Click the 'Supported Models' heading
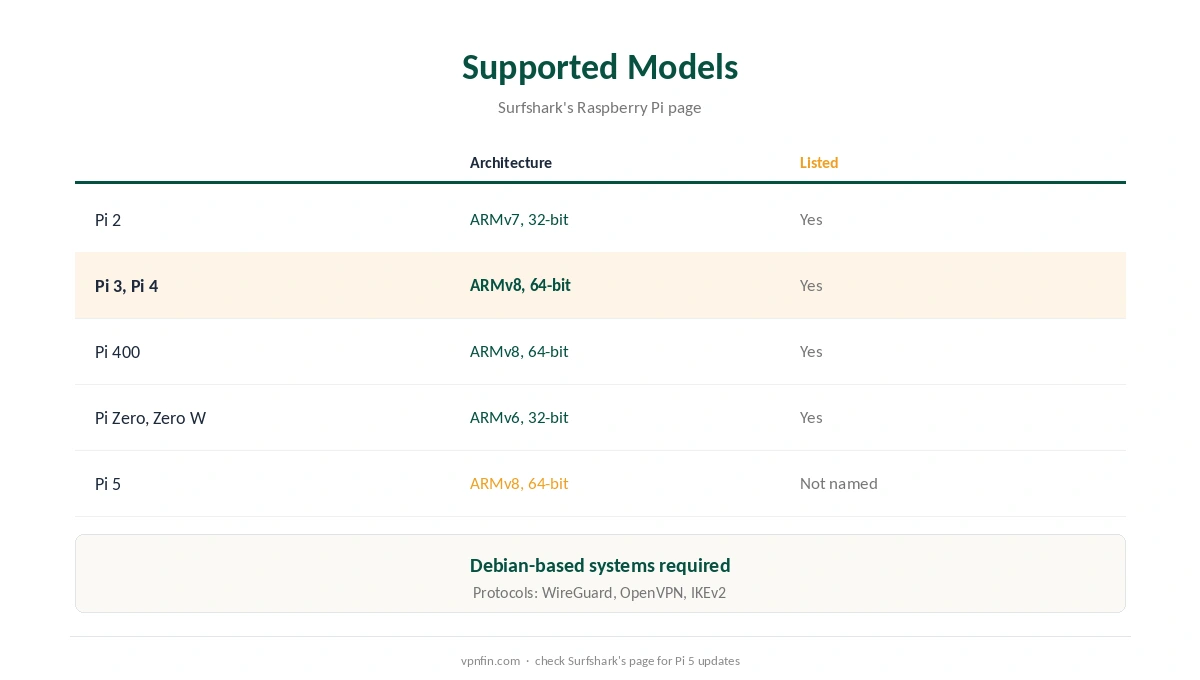This screenshot has height=680, width=1200. tap(600, 67)
